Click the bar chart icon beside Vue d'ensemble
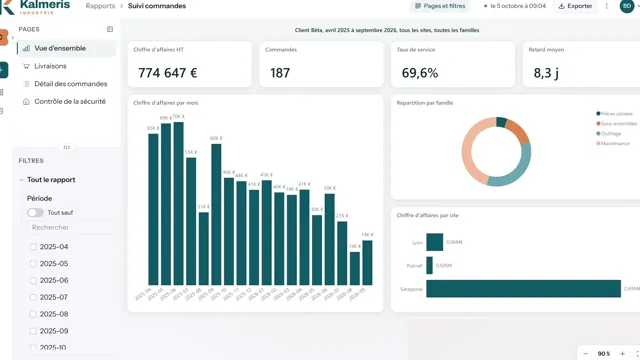The image size is (640, 360). 27,48
